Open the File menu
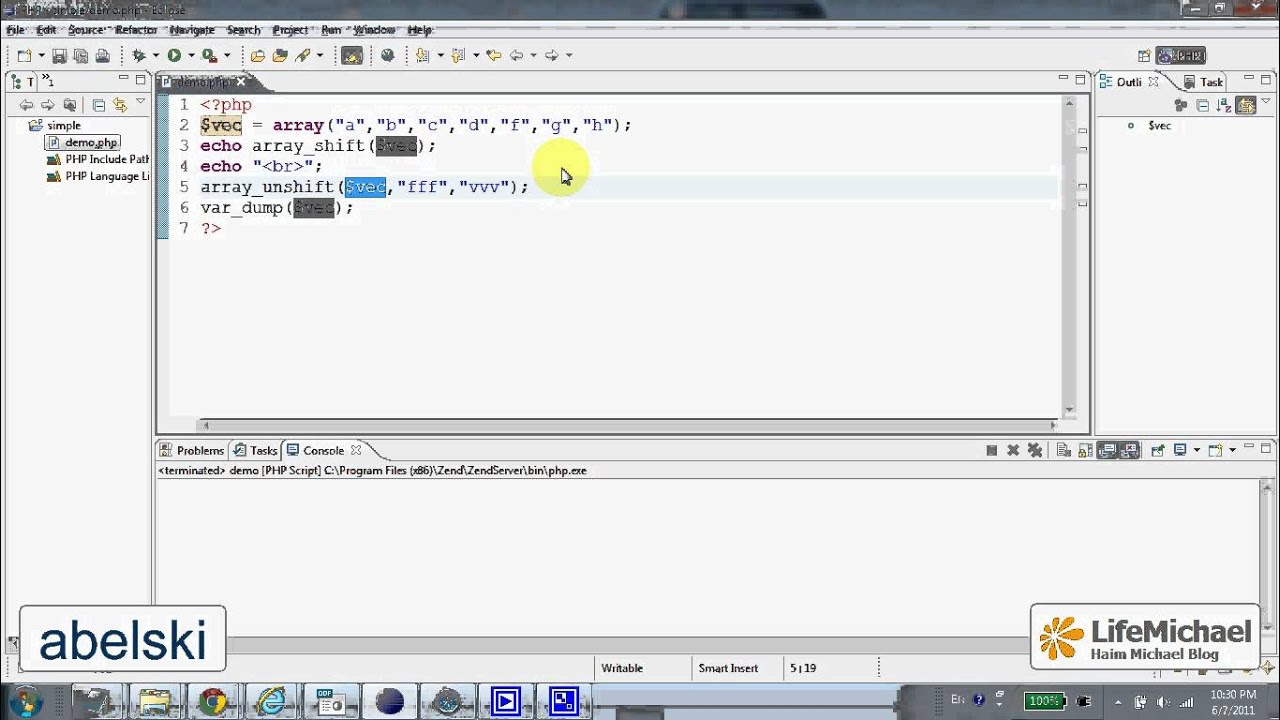The width and height of the screenshot is (1280, 720). (15, 30)
